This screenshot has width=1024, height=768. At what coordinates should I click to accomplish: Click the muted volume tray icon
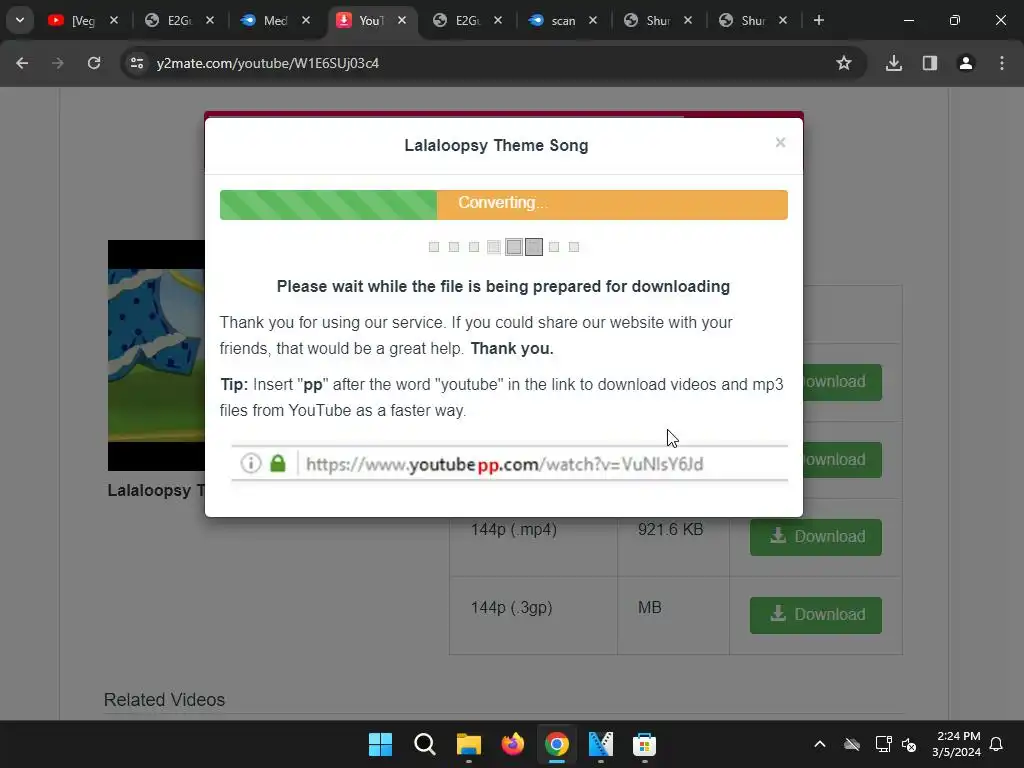click(909, 744)
